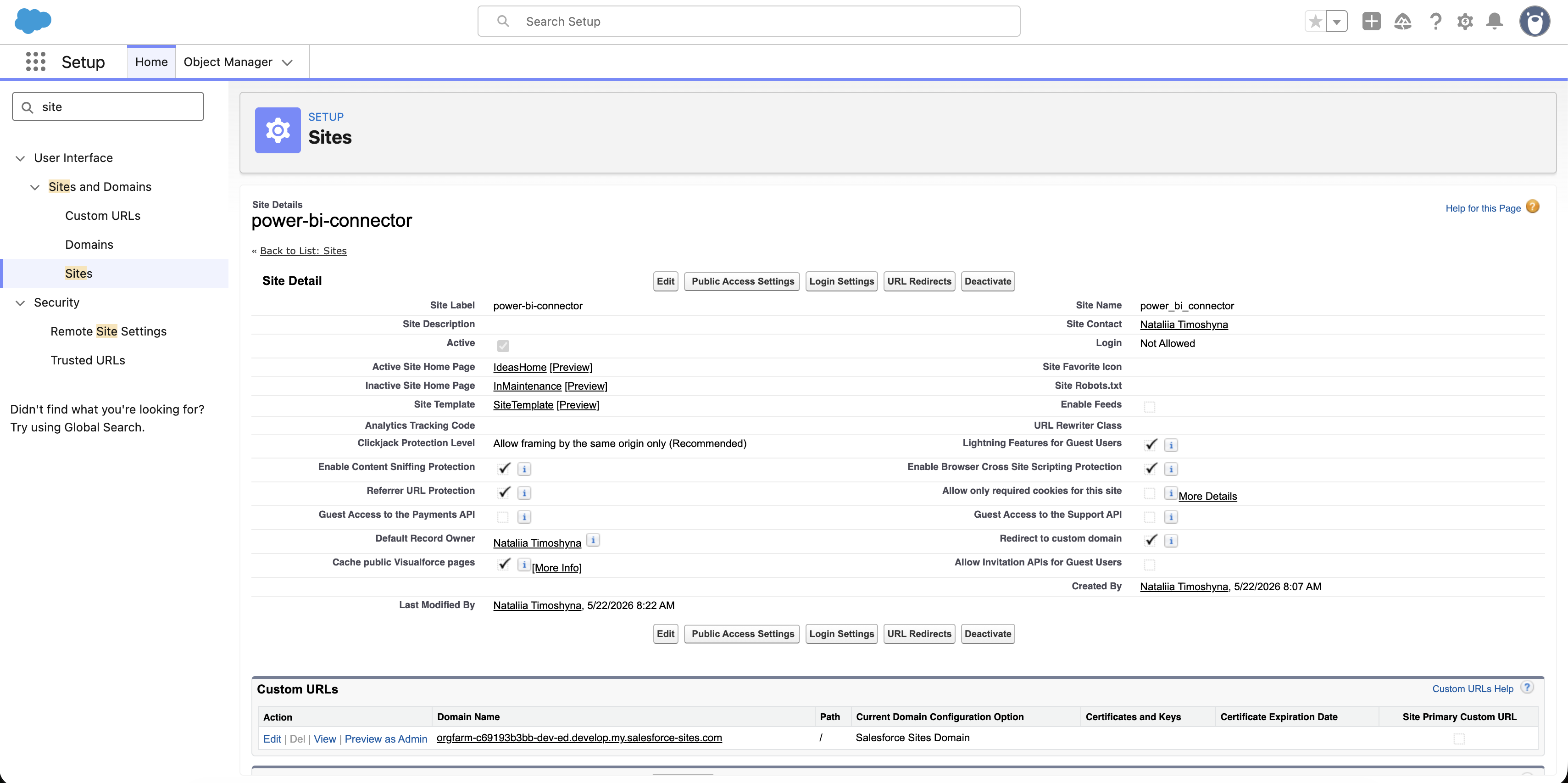Show info for Lightning Features for Guest Users
Viewport: 1568px width, 783px height.
click(1171, 445)
